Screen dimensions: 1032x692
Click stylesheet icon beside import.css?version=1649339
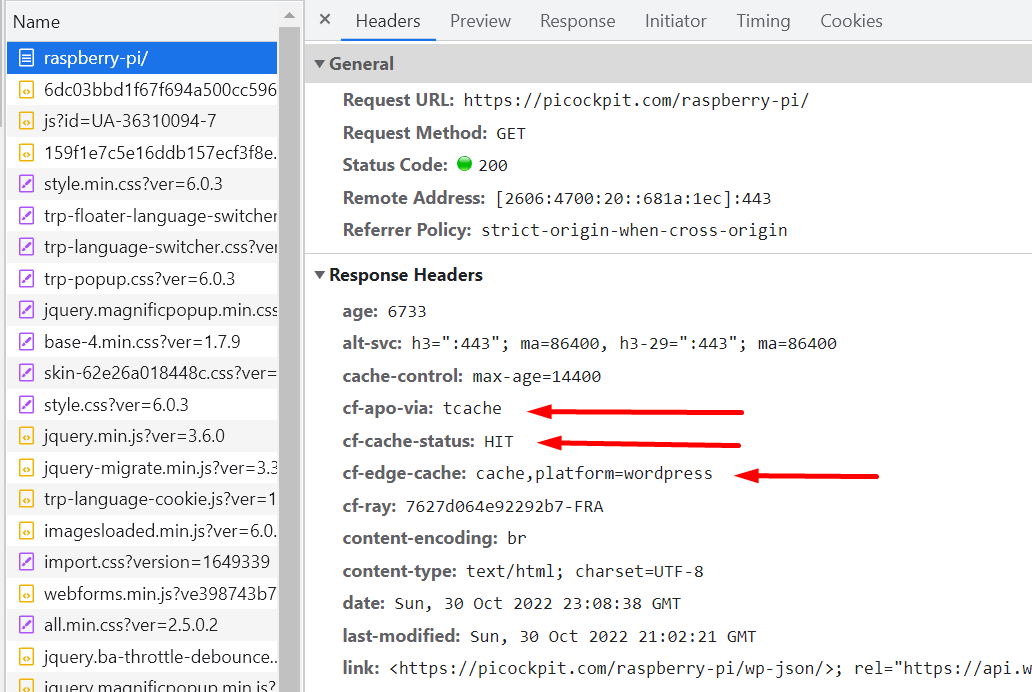click(x=26, y=562)
